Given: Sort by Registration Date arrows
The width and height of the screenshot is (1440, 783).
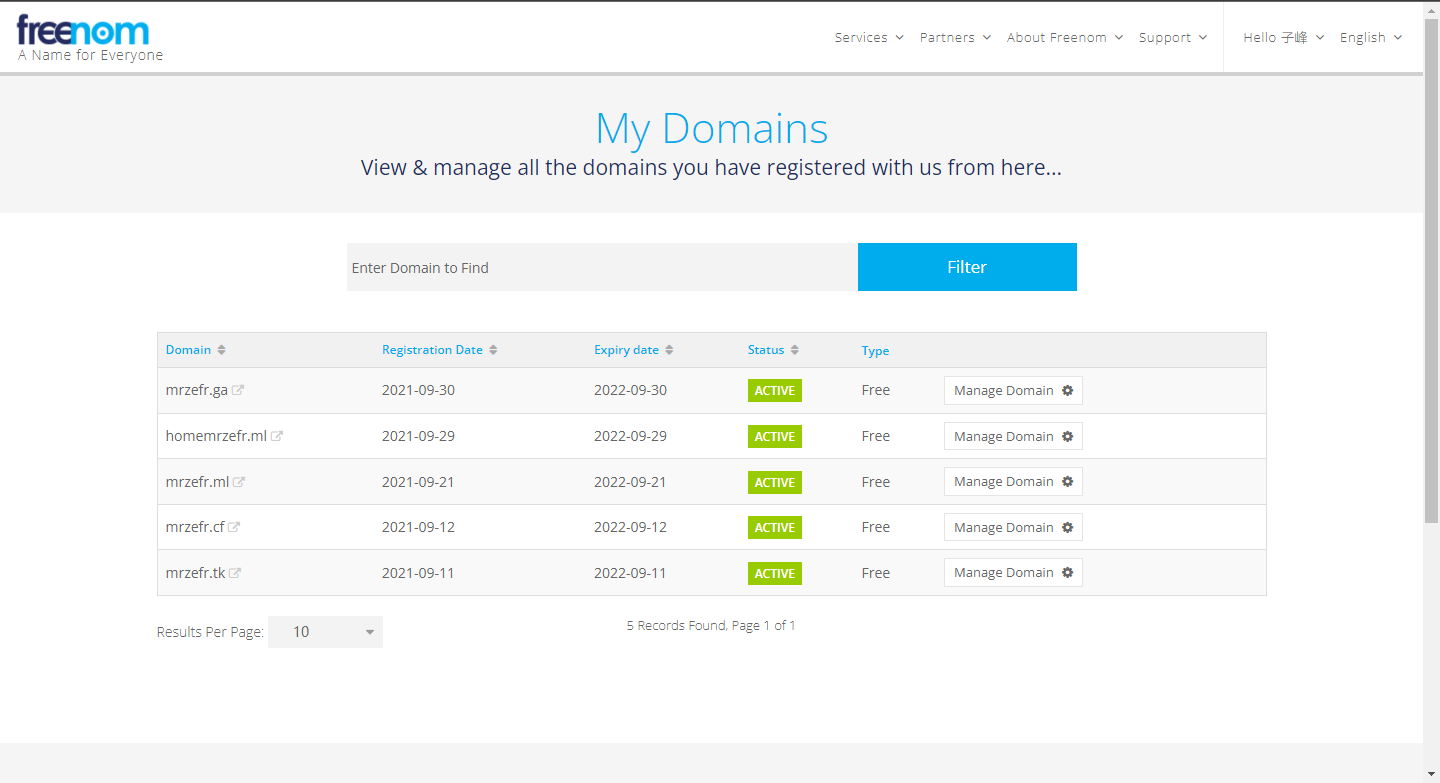Looking at the screenshot, I should pyautogui.click(x=493, y=350).
